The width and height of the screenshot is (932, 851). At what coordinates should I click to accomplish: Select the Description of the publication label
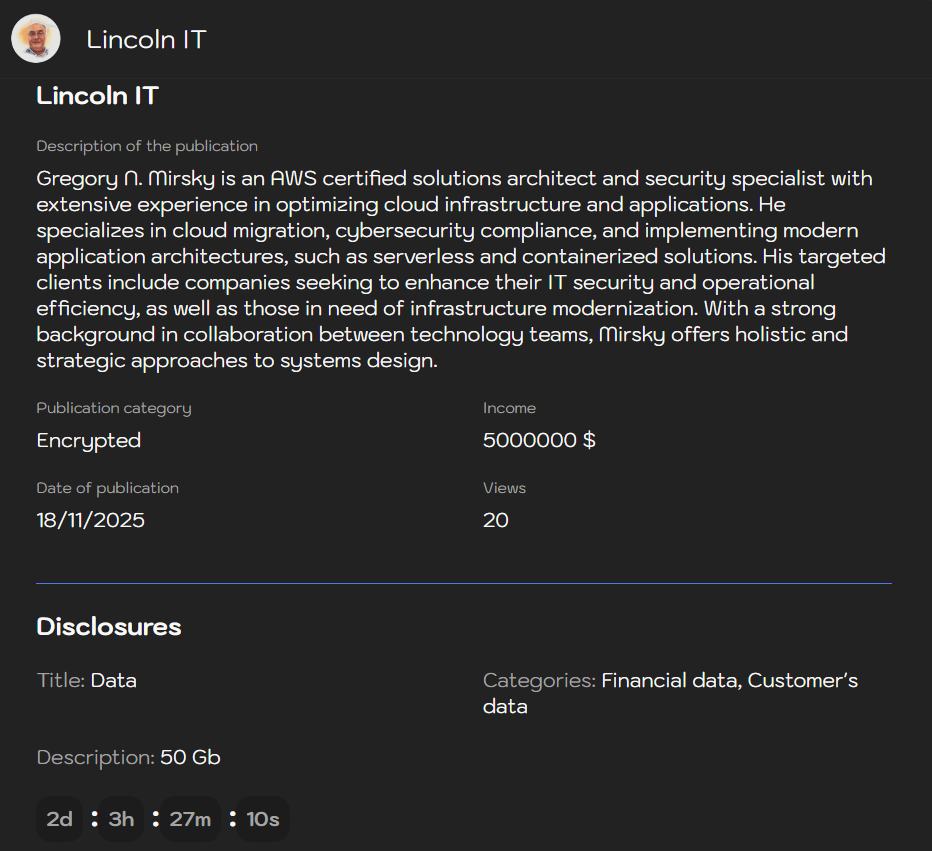(x=147, y=146)
